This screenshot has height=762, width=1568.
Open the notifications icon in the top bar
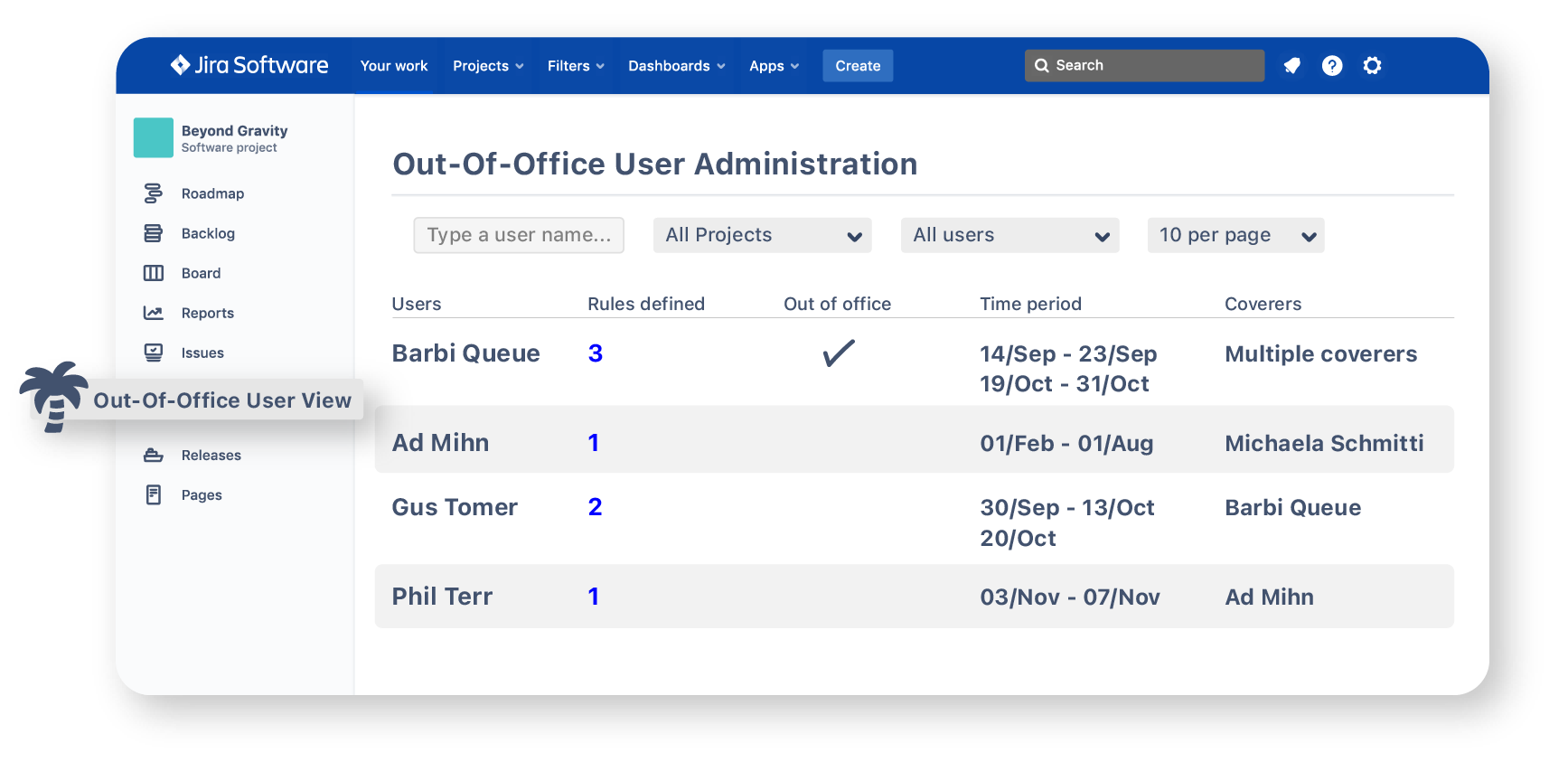point(1292,65)
